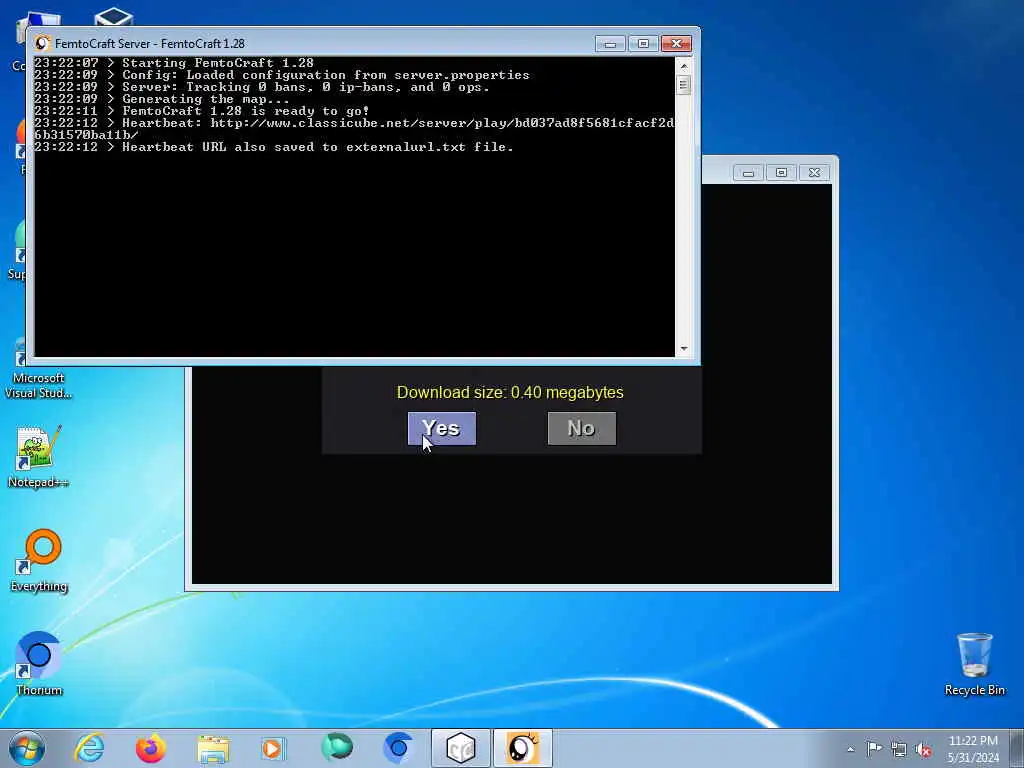Image resolution: width=1024 pixels, height=768 pixels.
Task: Close the FemtoCraft Server console window
Action: coord(676,44)
